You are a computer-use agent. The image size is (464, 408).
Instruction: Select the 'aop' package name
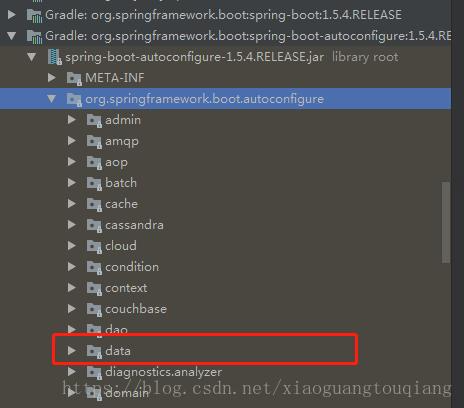point(116,163)
